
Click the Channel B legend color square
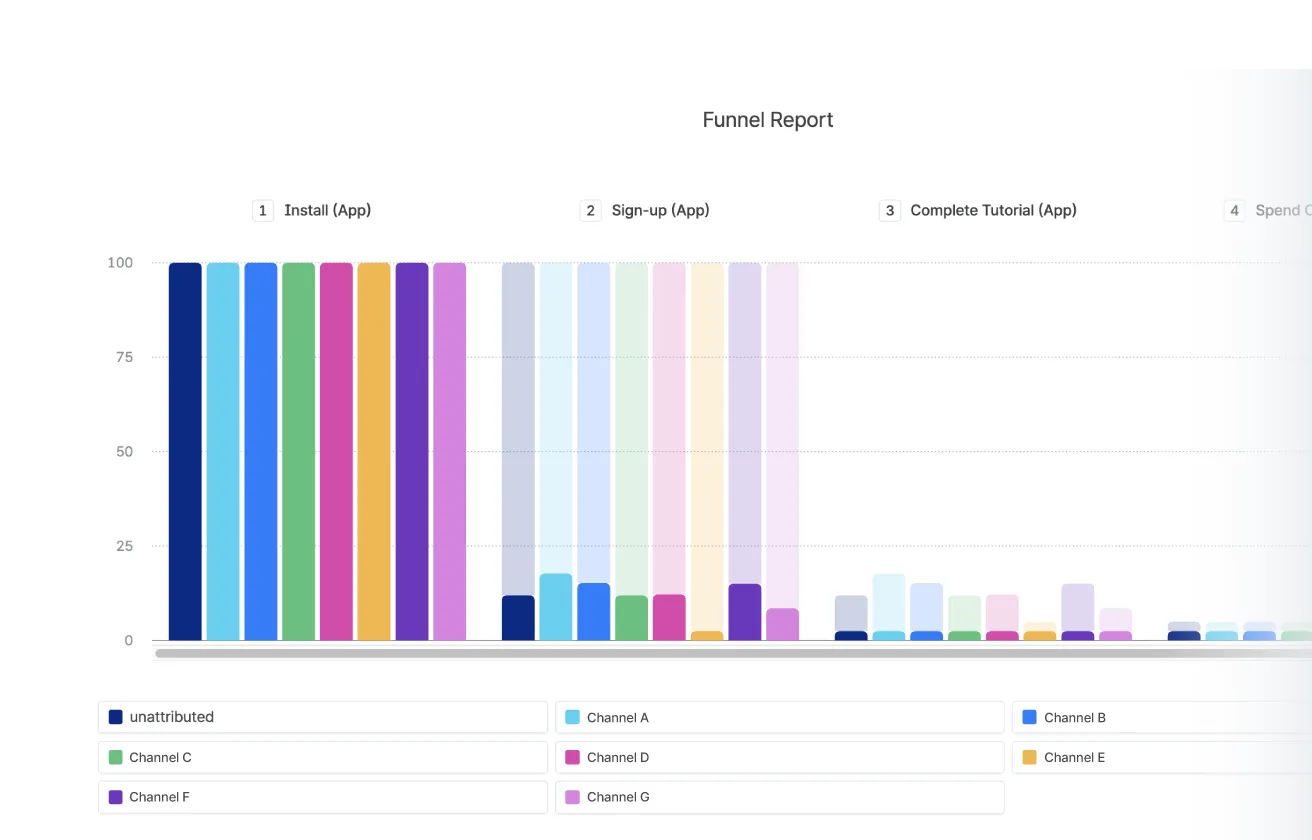[x=1029, y=717]
